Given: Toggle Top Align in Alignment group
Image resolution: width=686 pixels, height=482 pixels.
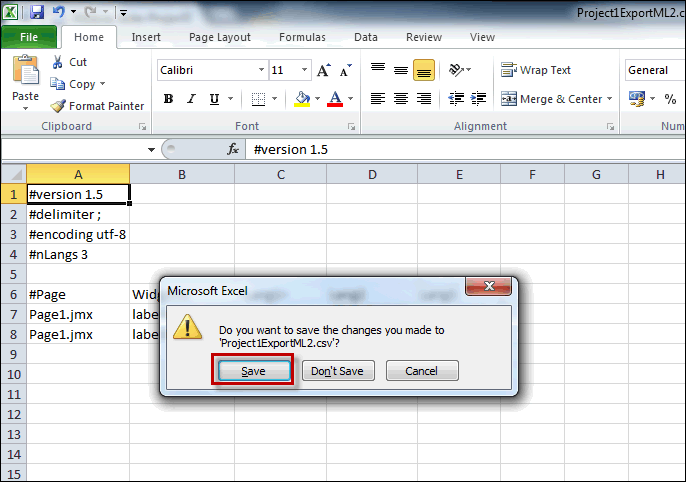Looking at the screenshot, I should point(378,69).
